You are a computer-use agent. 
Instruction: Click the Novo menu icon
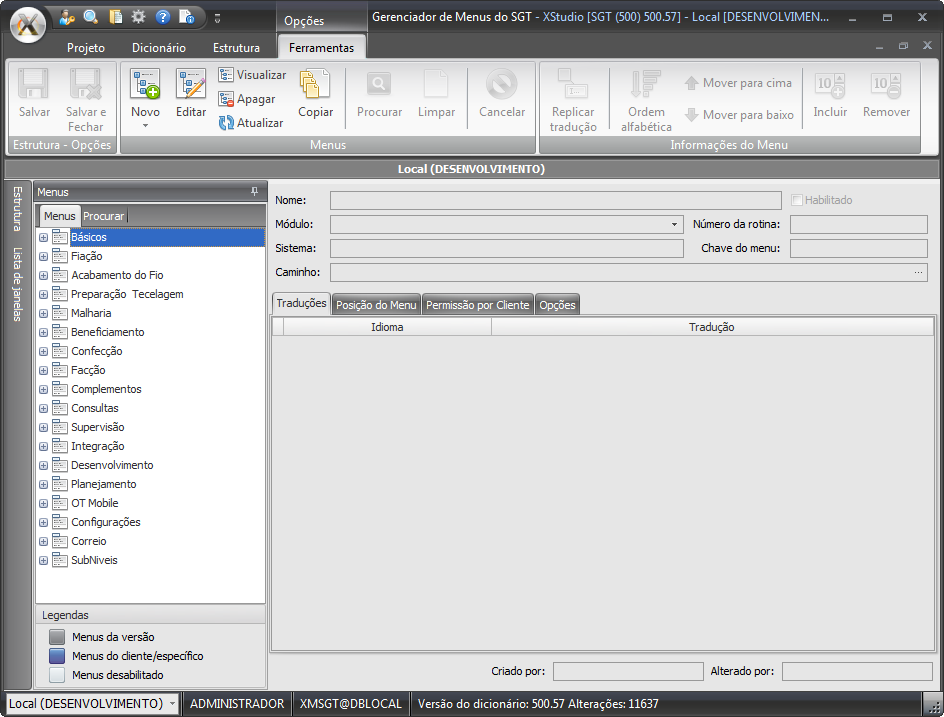(x=145, y=84)
